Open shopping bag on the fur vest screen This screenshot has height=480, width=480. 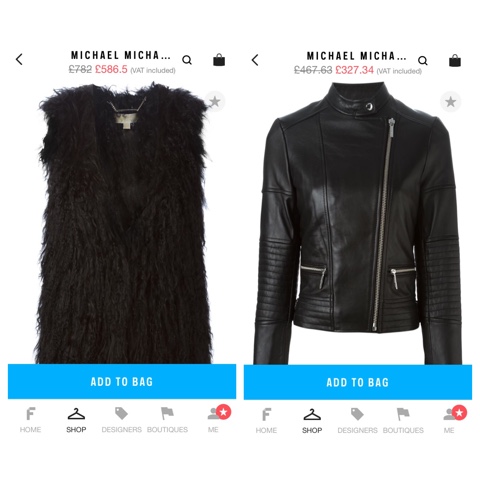coord(219,60)
